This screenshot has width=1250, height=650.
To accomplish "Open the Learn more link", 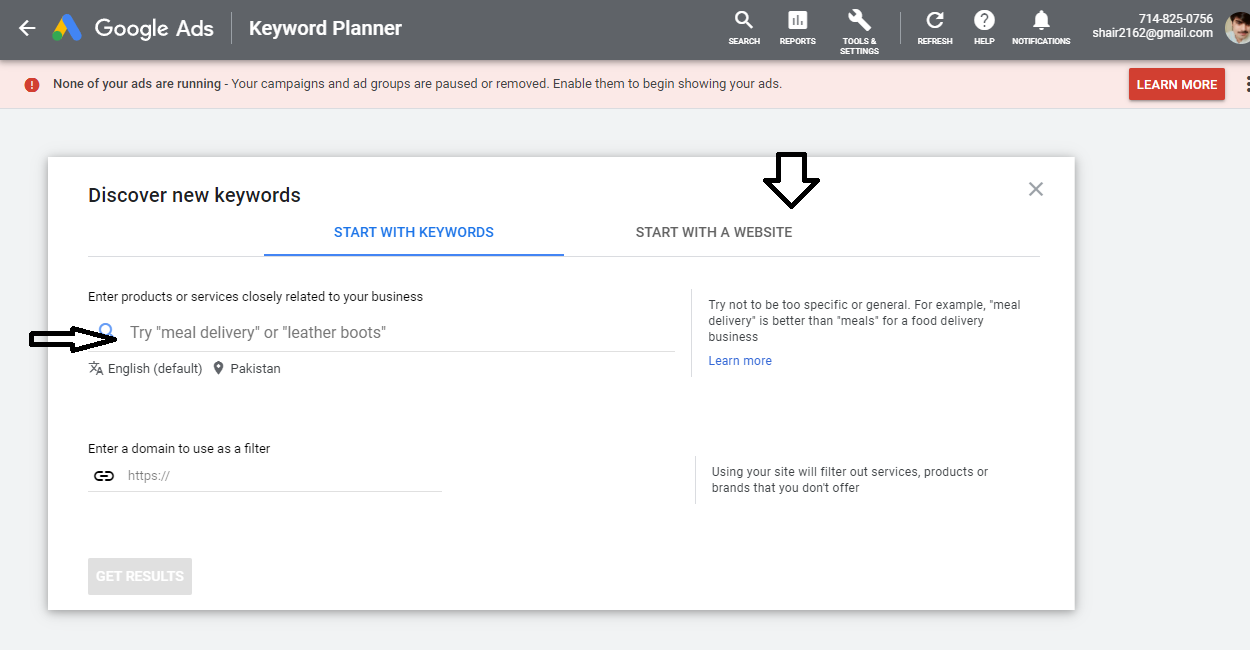I will 740,361.
